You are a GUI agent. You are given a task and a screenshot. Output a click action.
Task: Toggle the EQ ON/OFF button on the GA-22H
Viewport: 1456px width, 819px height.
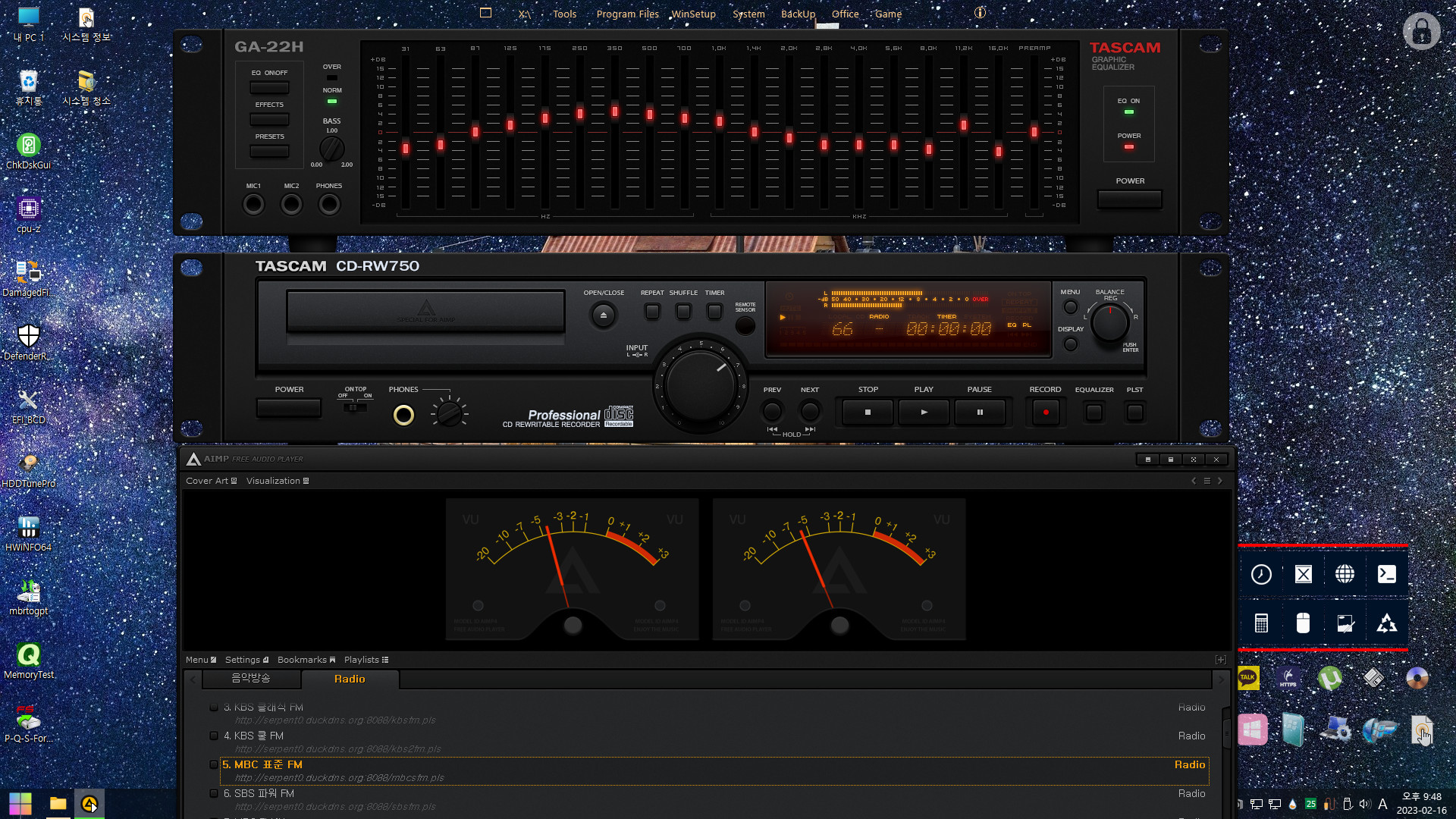(x=269, y=87)
